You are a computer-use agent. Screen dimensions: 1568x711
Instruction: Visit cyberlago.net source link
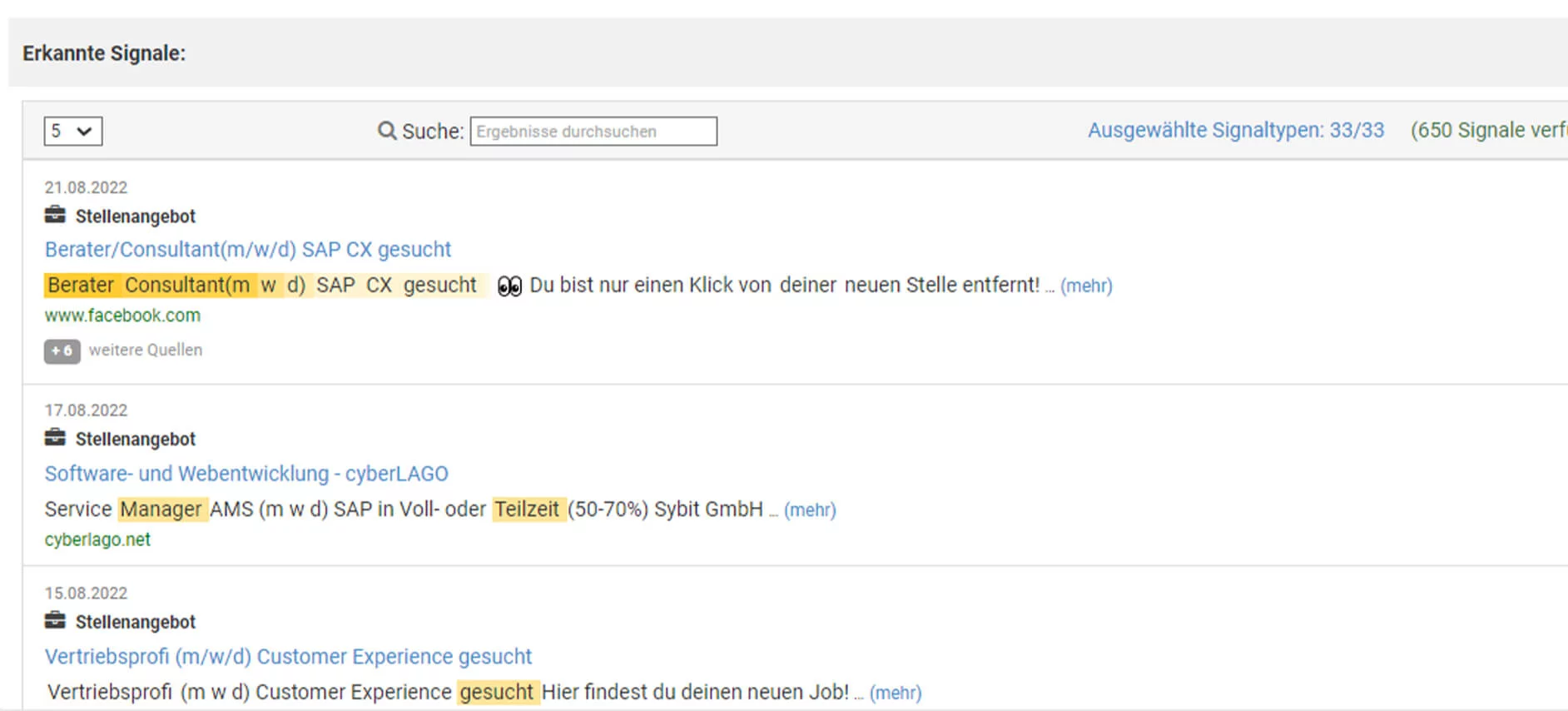tap(97, 539)
